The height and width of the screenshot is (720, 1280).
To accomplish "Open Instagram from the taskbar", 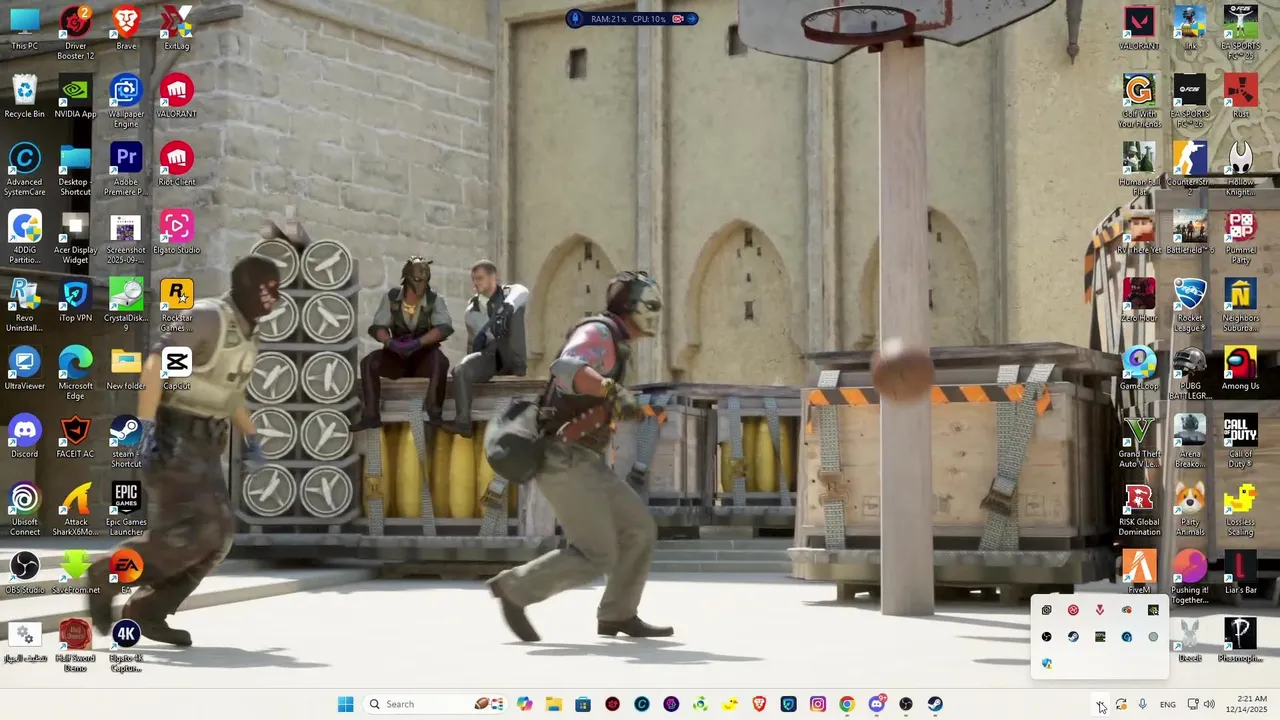I will pos(817,704).
